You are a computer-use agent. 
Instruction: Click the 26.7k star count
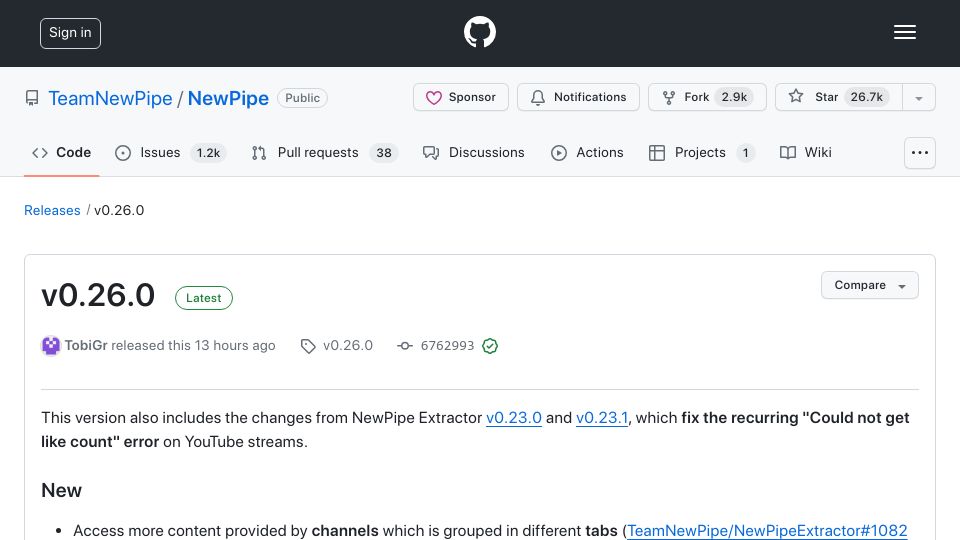[866, 97]
